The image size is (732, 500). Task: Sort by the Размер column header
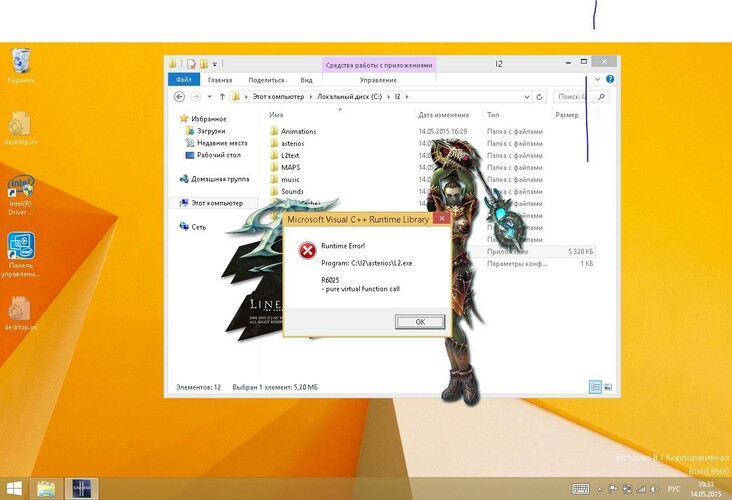click(x=567, y=115)
